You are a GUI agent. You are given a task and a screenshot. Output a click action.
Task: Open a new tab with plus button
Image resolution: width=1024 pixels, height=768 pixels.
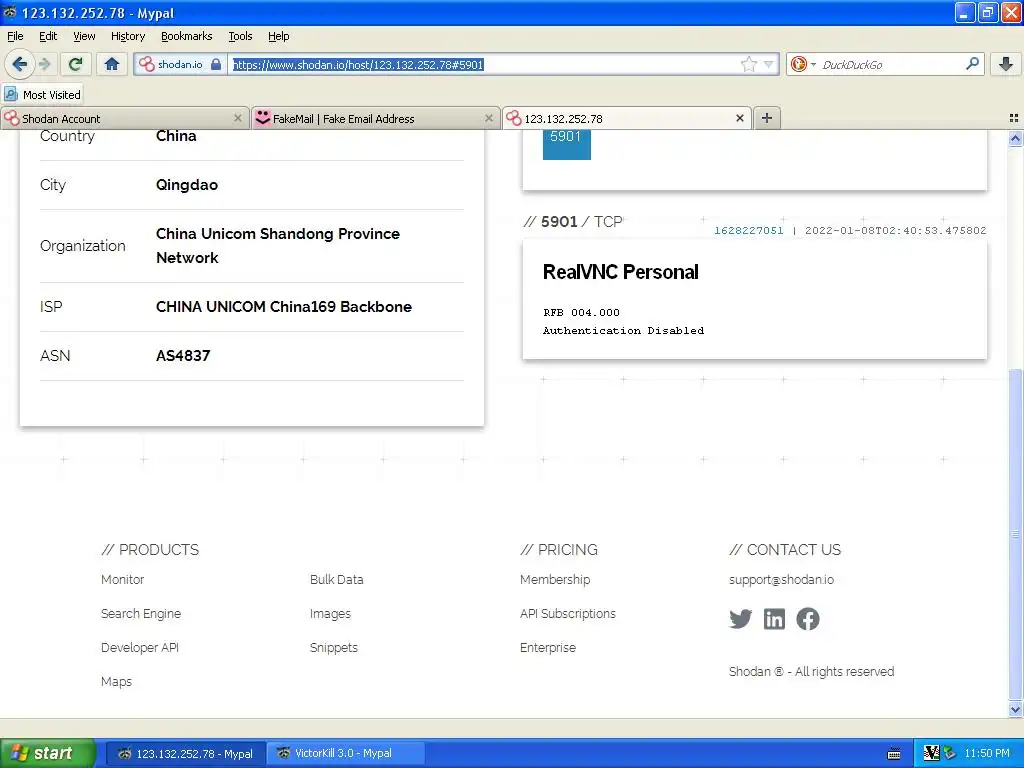pos(767,118)
